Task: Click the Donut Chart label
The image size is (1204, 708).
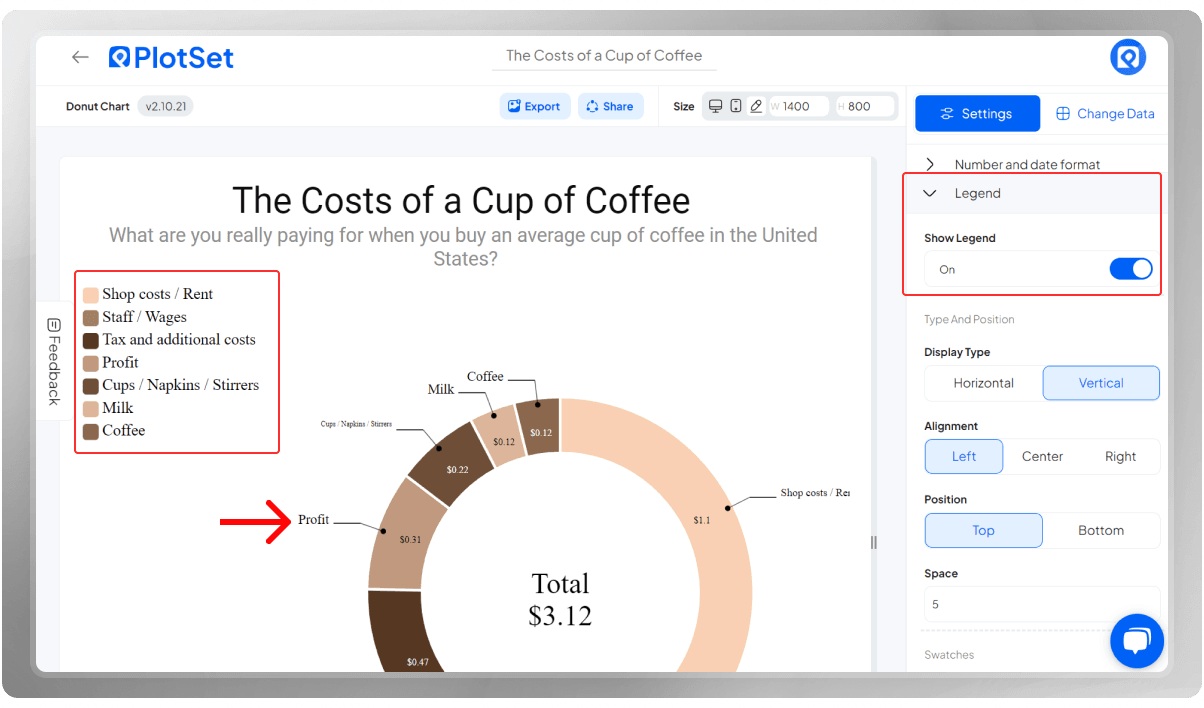Action: click(x=98, y=106)
